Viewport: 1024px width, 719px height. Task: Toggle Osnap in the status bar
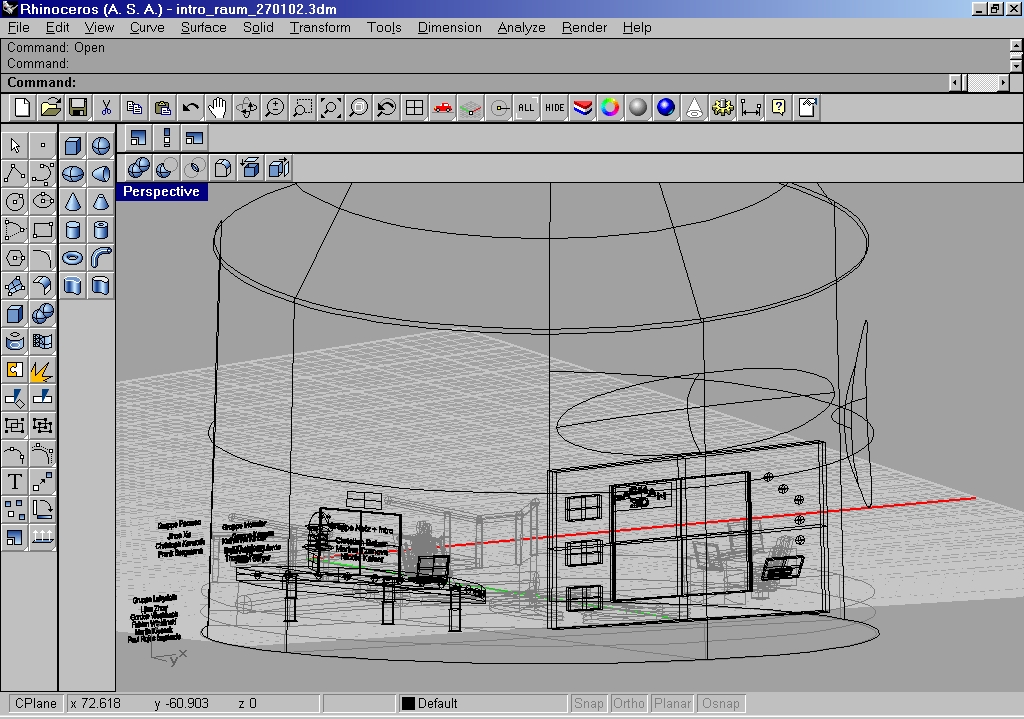tap(721, 703)
